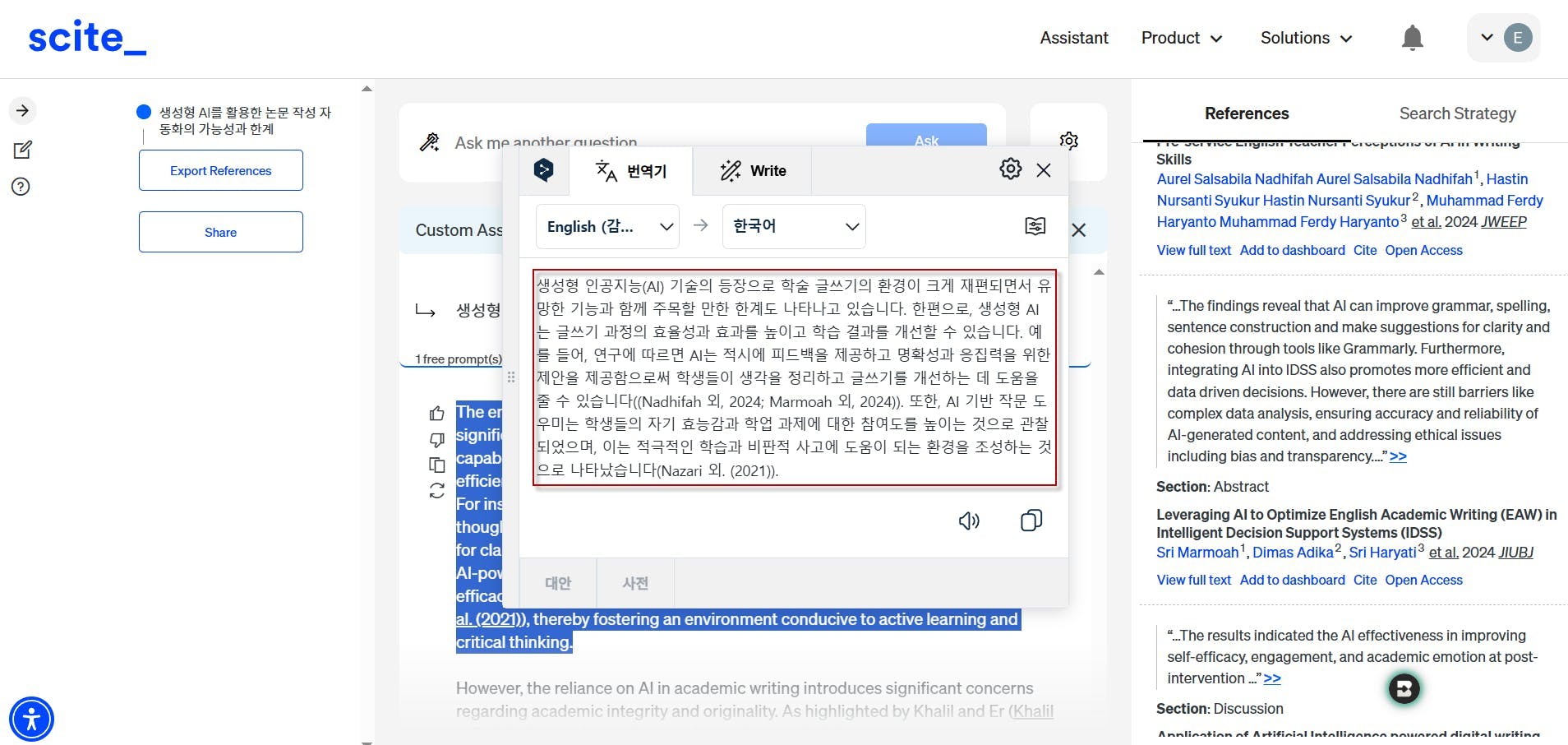Click the scite_ logo

tap(87, 38)
